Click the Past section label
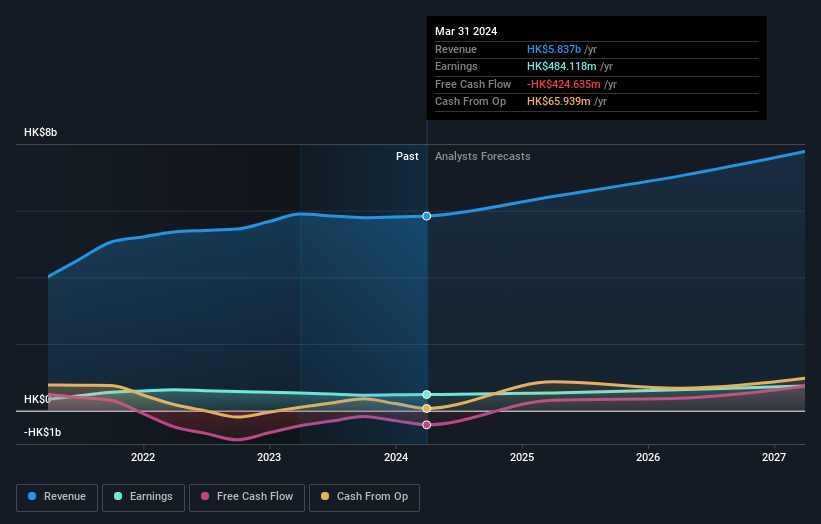Image resolution: width=821 pixels, height=524 pixels. (x=407, y=157)
